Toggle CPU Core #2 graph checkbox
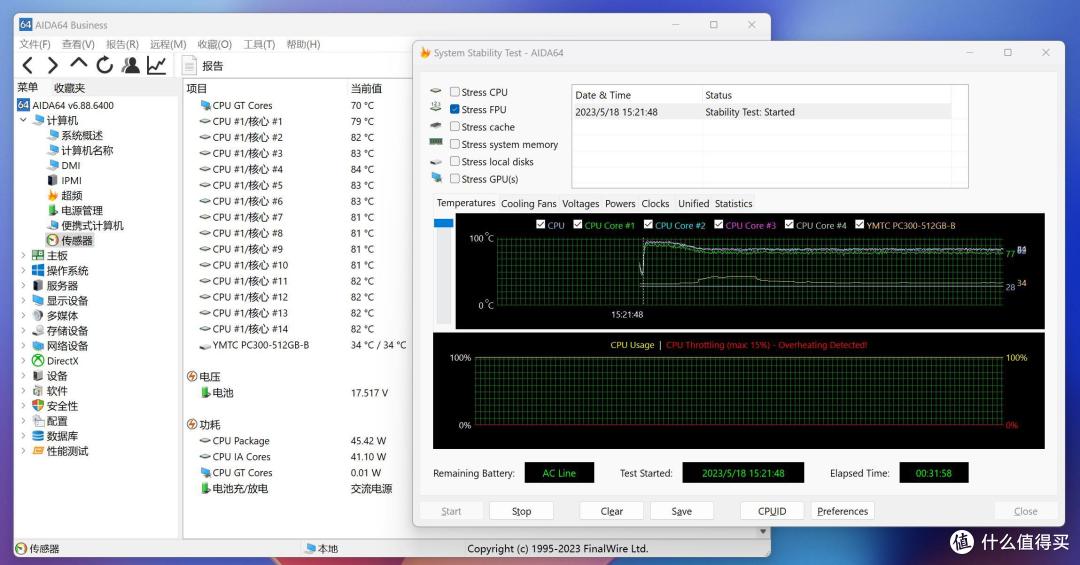The image size is (1080, 565). click(648, 225)
